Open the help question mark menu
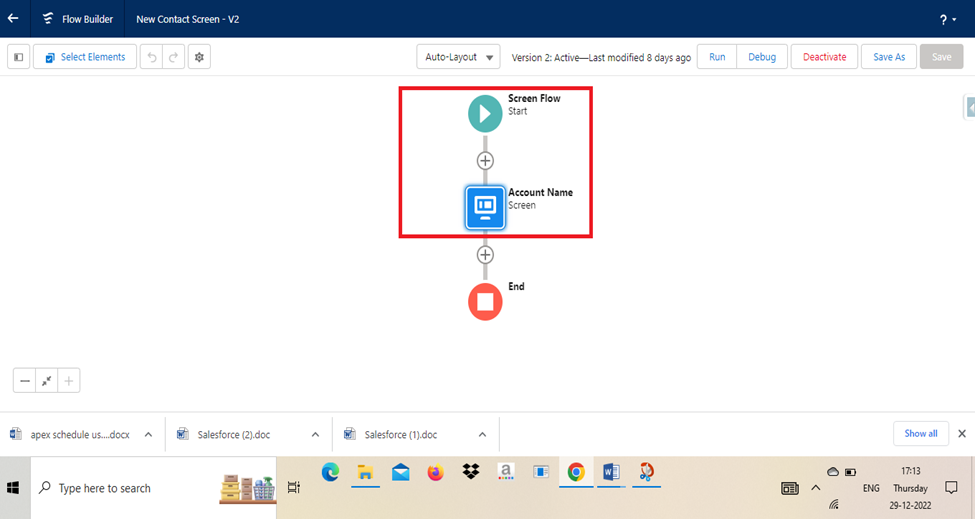 (947, 19)
